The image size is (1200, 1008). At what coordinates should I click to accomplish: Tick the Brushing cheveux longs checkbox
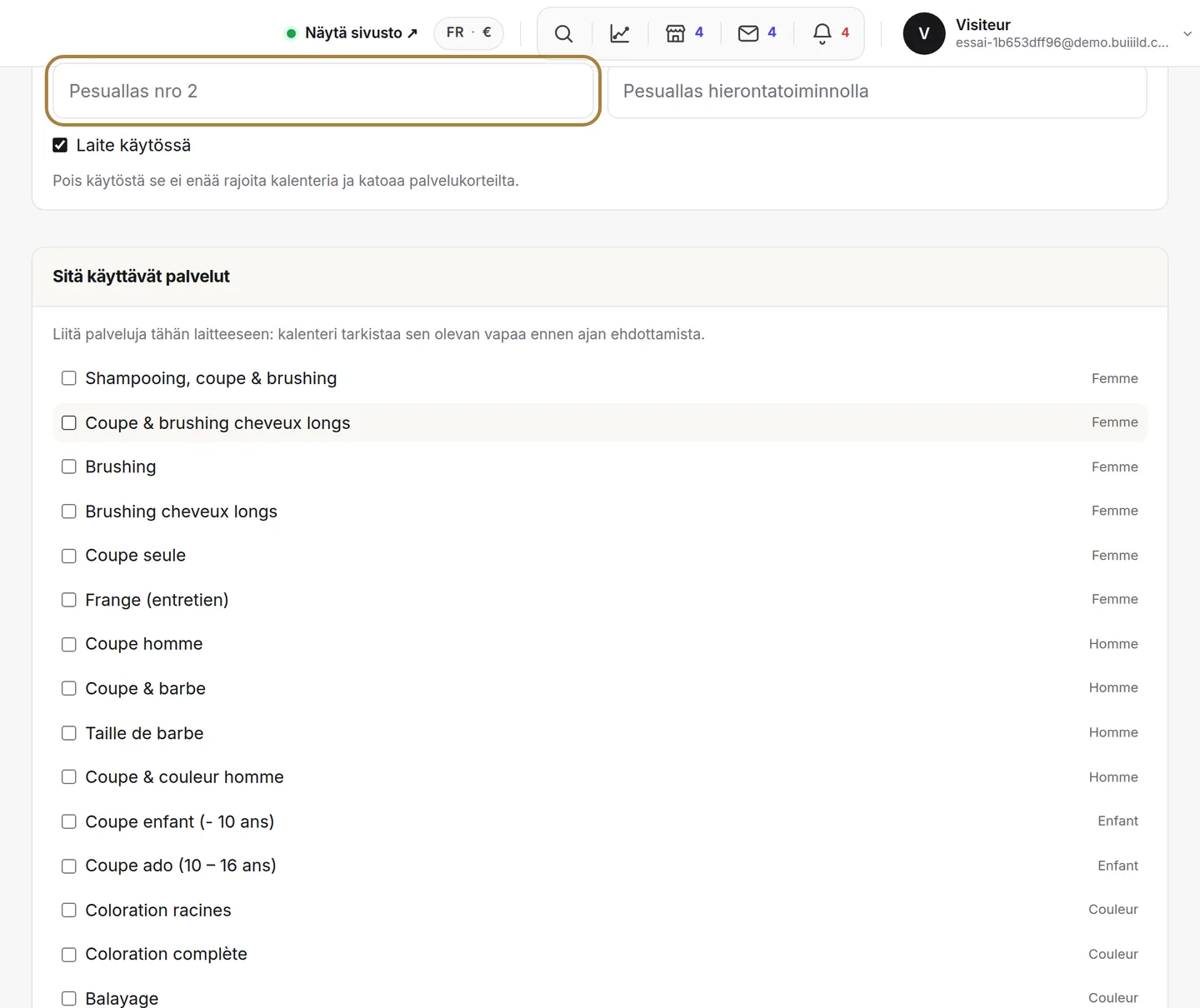(x=69, y=511)
